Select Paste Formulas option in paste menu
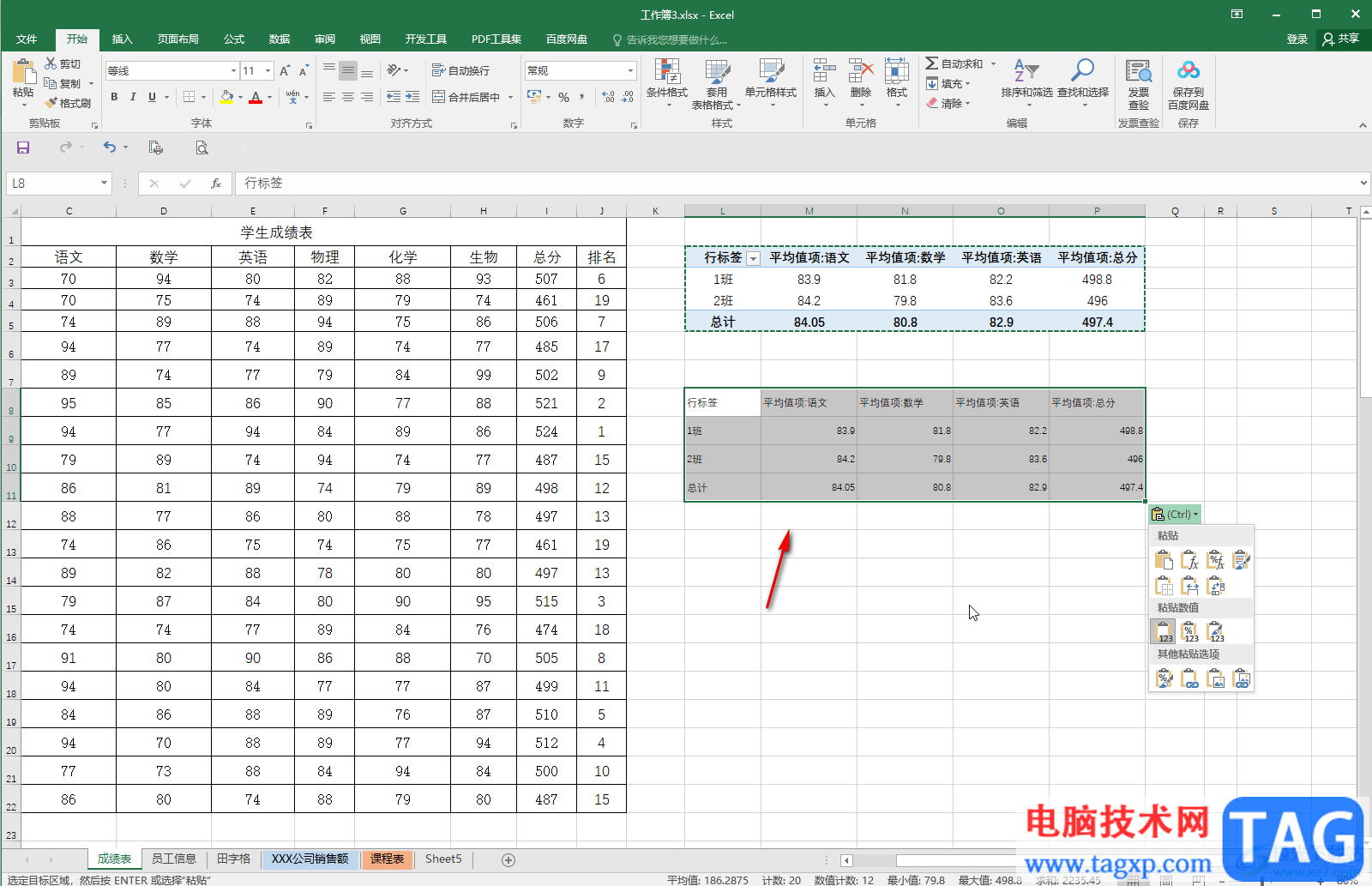 (x=1189, y=561)
